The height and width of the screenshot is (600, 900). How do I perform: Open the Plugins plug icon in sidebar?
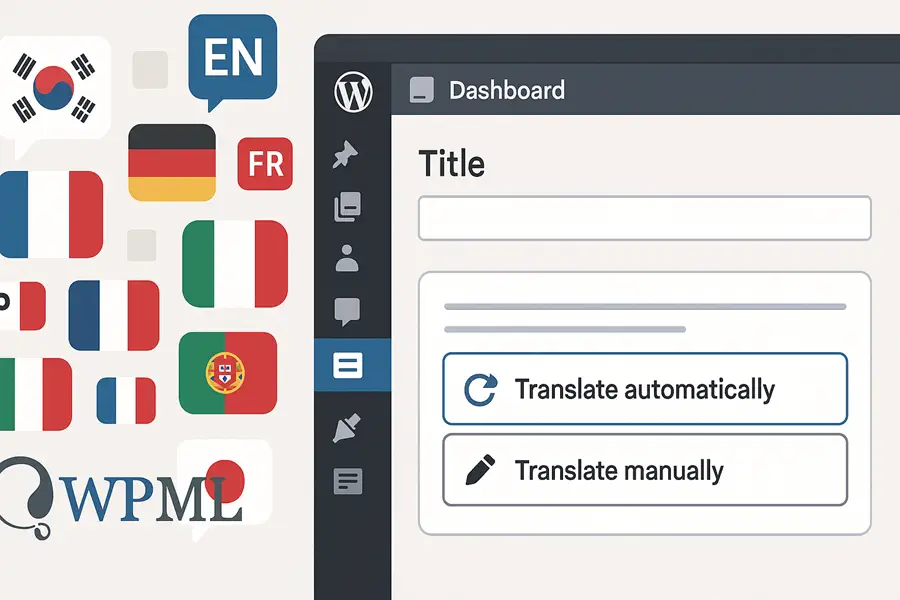347,428
